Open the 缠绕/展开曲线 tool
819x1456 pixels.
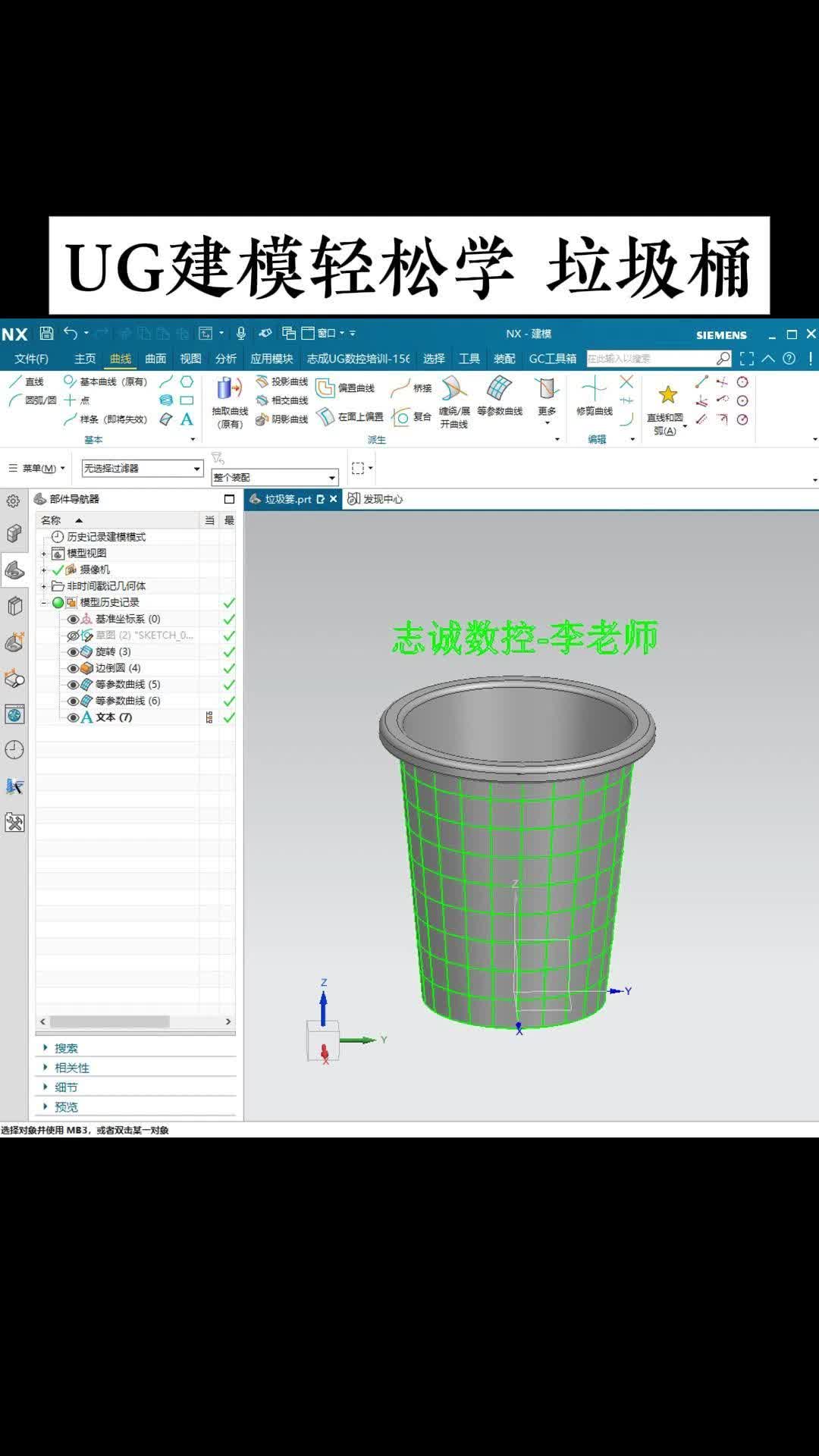[454, 402]
